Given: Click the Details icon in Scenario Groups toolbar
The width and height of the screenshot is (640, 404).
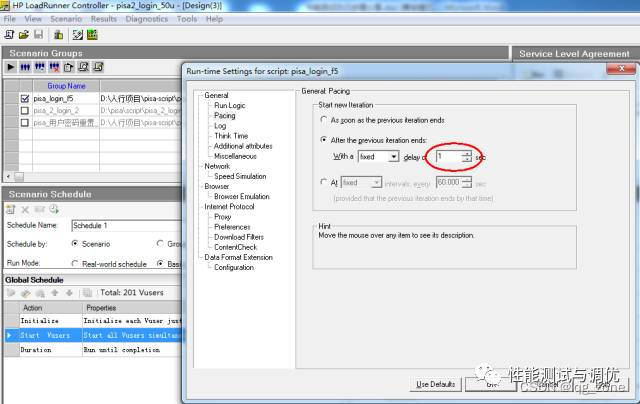Looking at the screenshot, I should point(83,67).
